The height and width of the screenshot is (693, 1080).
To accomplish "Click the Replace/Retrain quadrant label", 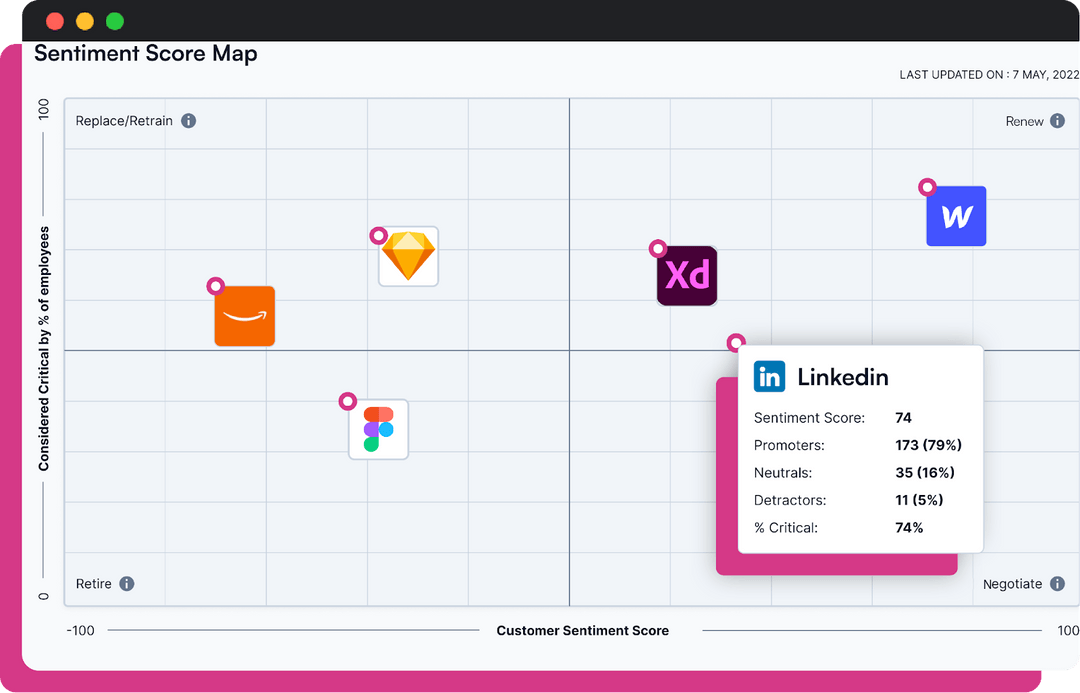I will click(x=124, y=121).
